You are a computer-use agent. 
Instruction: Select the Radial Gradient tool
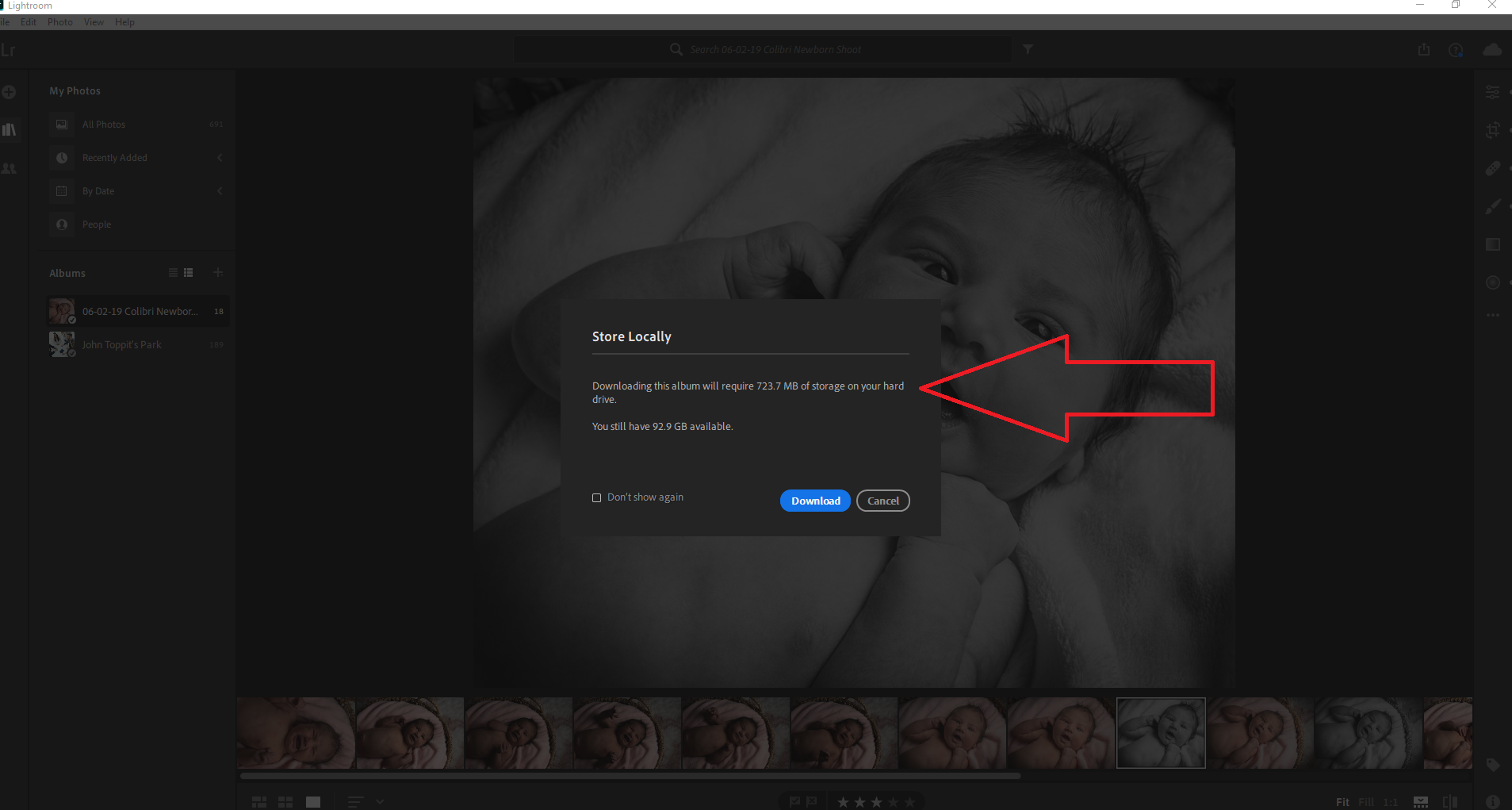[1493, 282]
